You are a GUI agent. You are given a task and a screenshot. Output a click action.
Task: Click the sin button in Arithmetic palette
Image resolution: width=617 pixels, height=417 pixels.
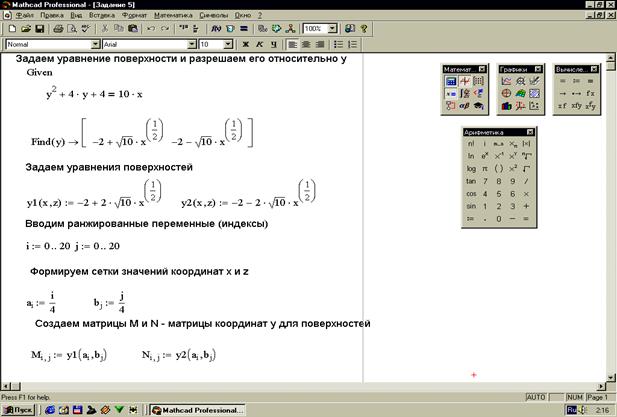[471, 206]
